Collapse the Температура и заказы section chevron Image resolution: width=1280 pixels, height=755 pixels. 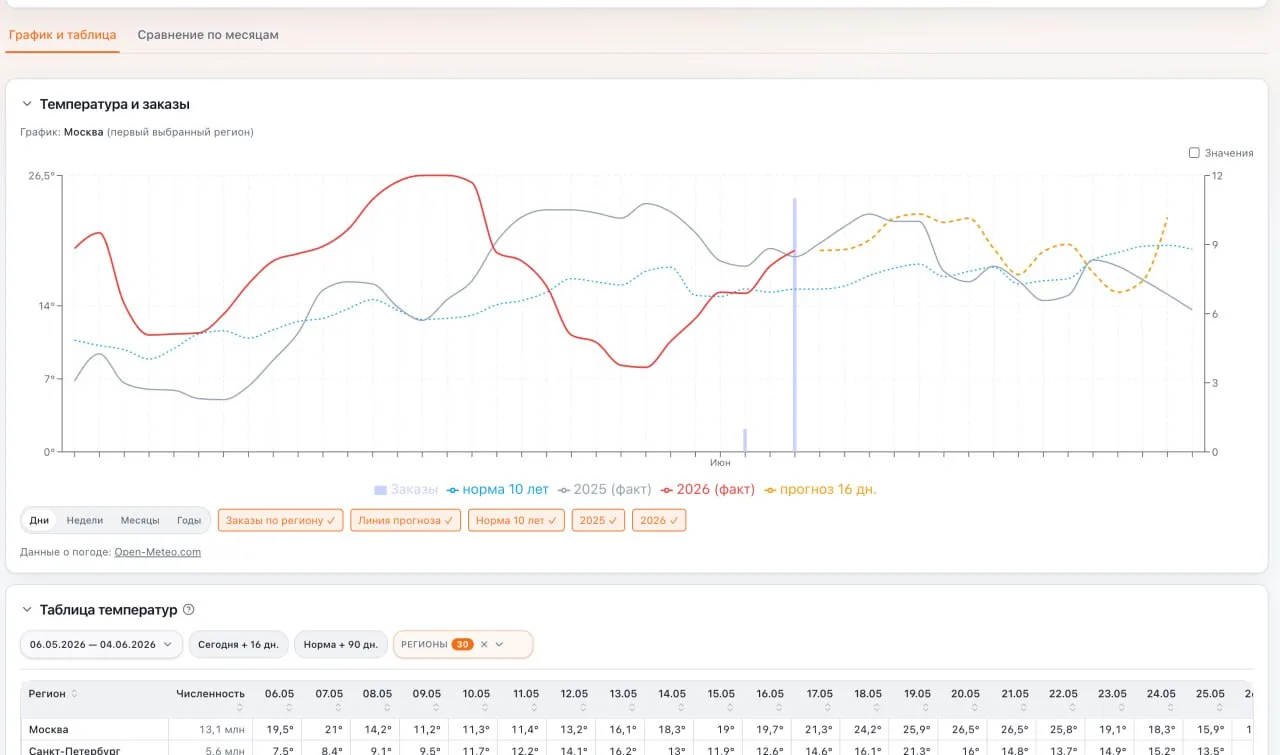click(27, 104)
